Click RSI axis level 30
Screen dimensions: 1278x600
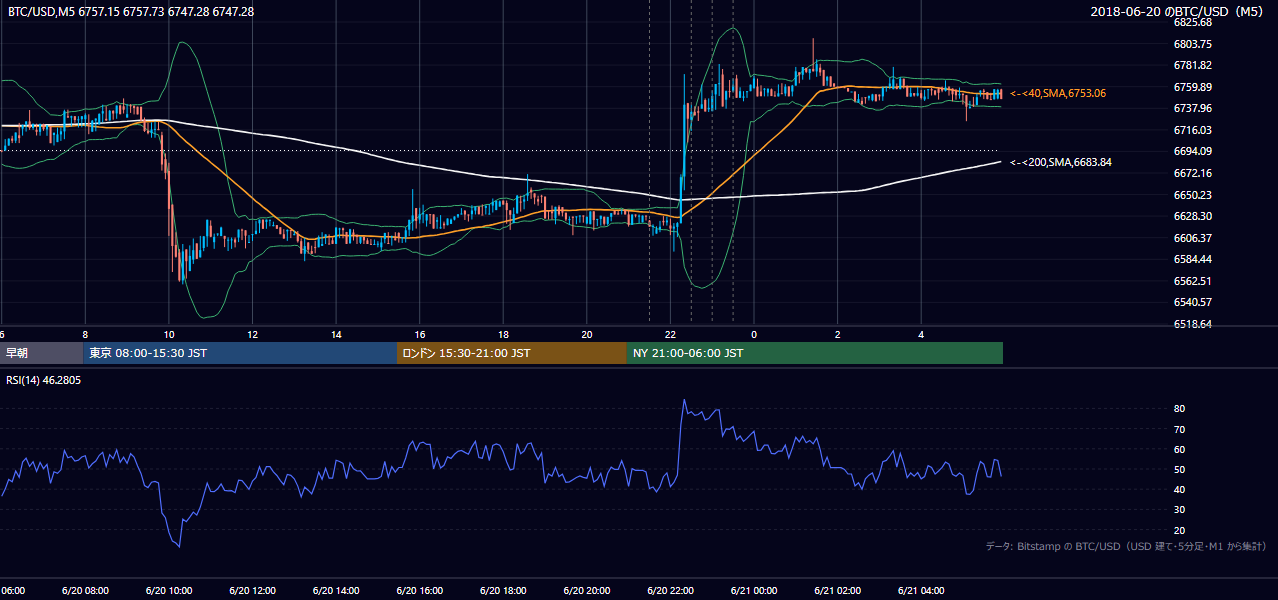pos(1180,509)
